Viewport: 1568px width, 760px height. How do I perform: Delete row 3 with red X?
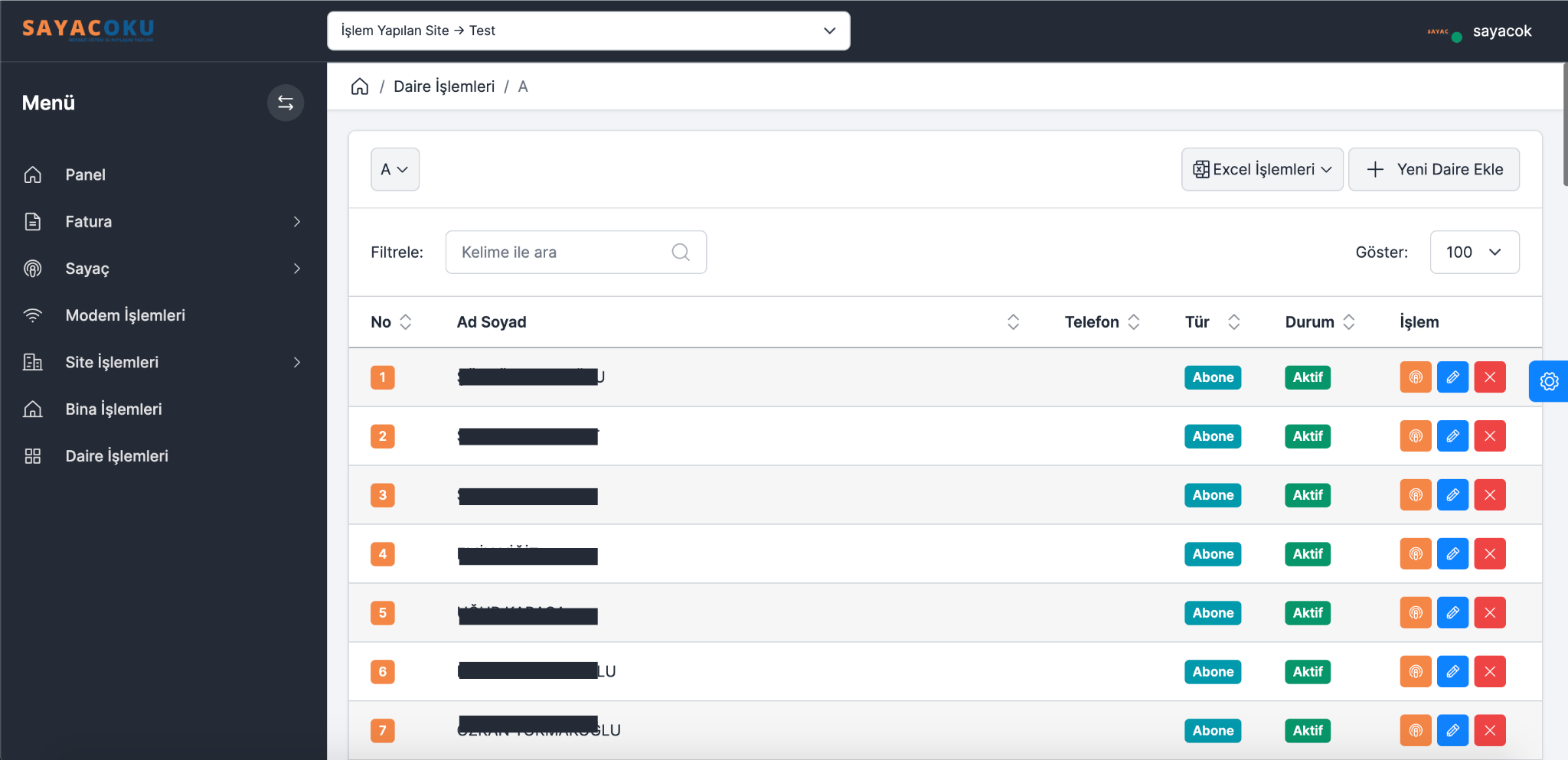tap(1490, 495)
